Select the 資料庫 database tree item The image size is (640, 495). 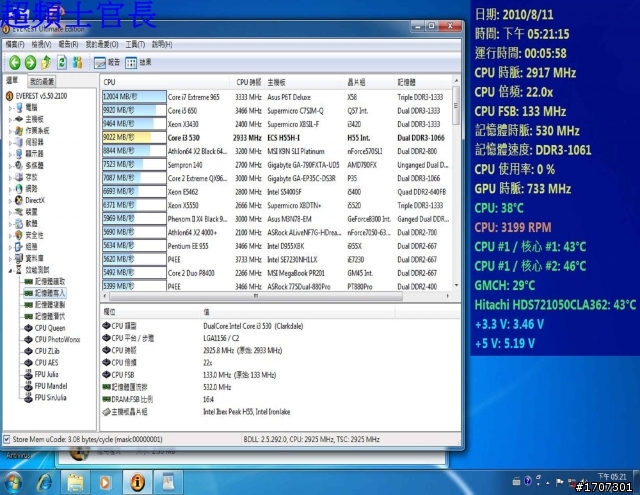pyautogui.click(x=29, y=258)
